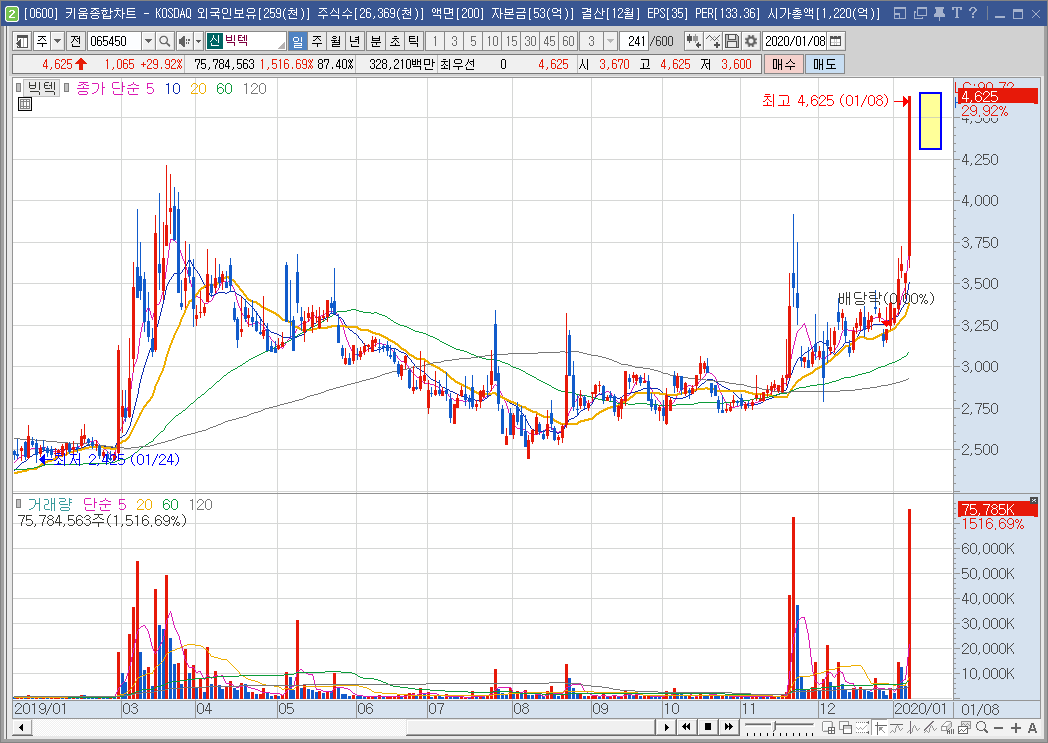This screenshot has height=743, width=1048.
Task: Switch to 분 minute chart period
Action: 376,41
